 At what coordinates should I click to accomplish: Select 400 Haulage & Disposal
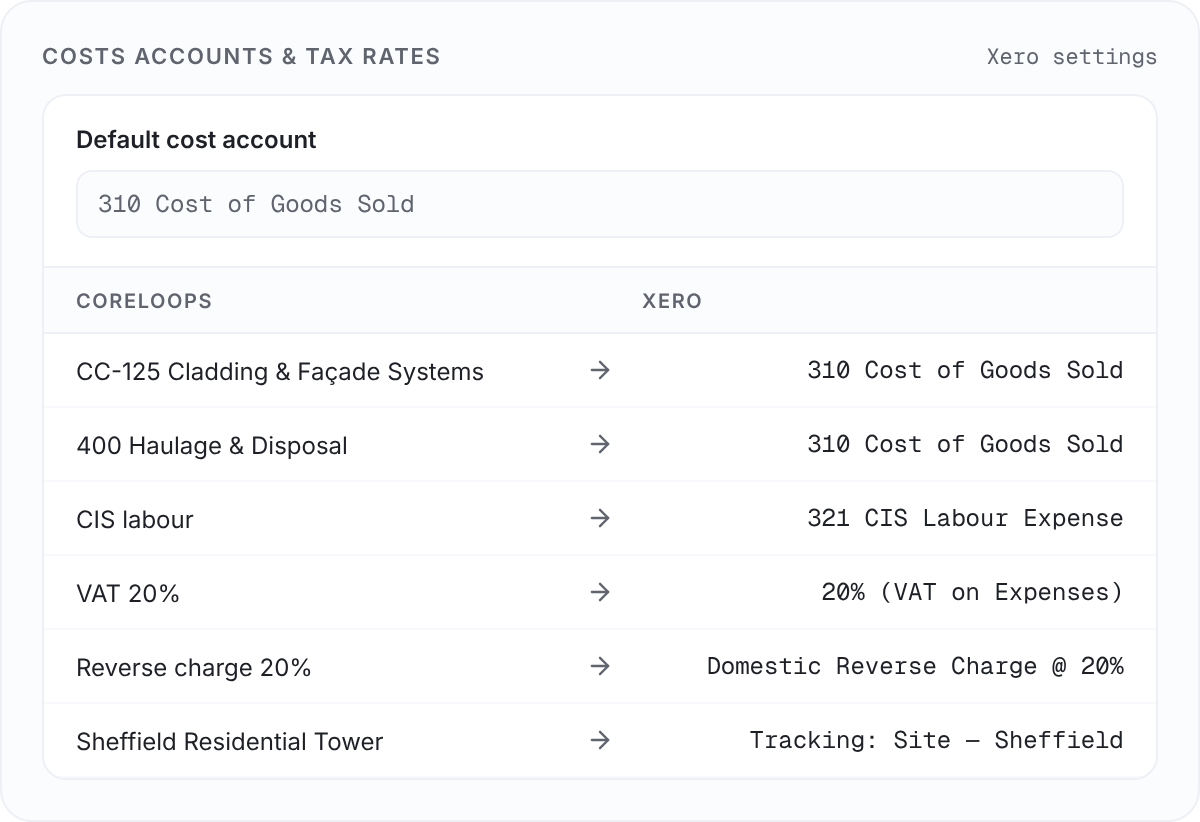pos(212,446)
